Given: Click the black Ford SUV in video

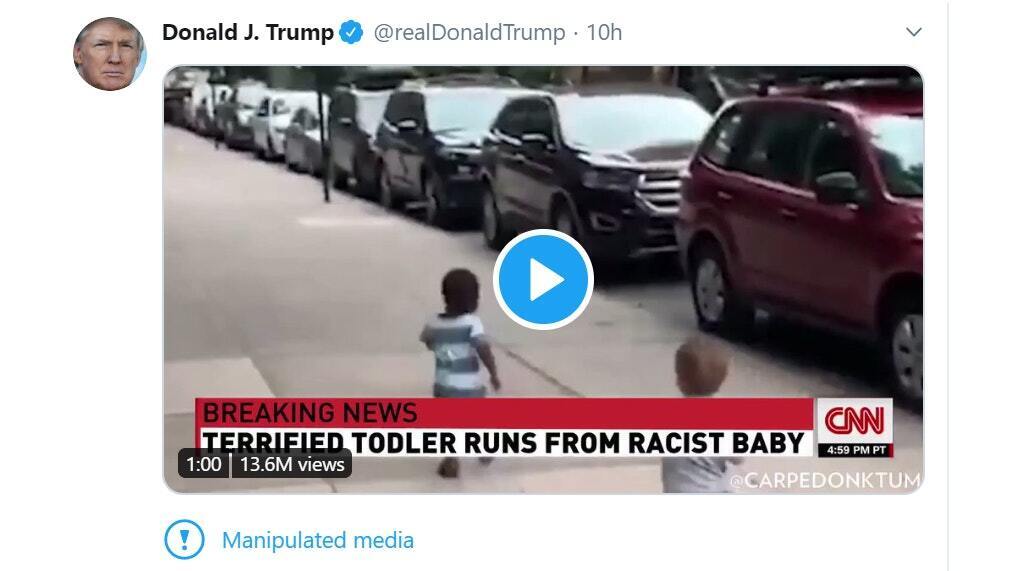Looking at the screenshot, I should click(596, 172).
